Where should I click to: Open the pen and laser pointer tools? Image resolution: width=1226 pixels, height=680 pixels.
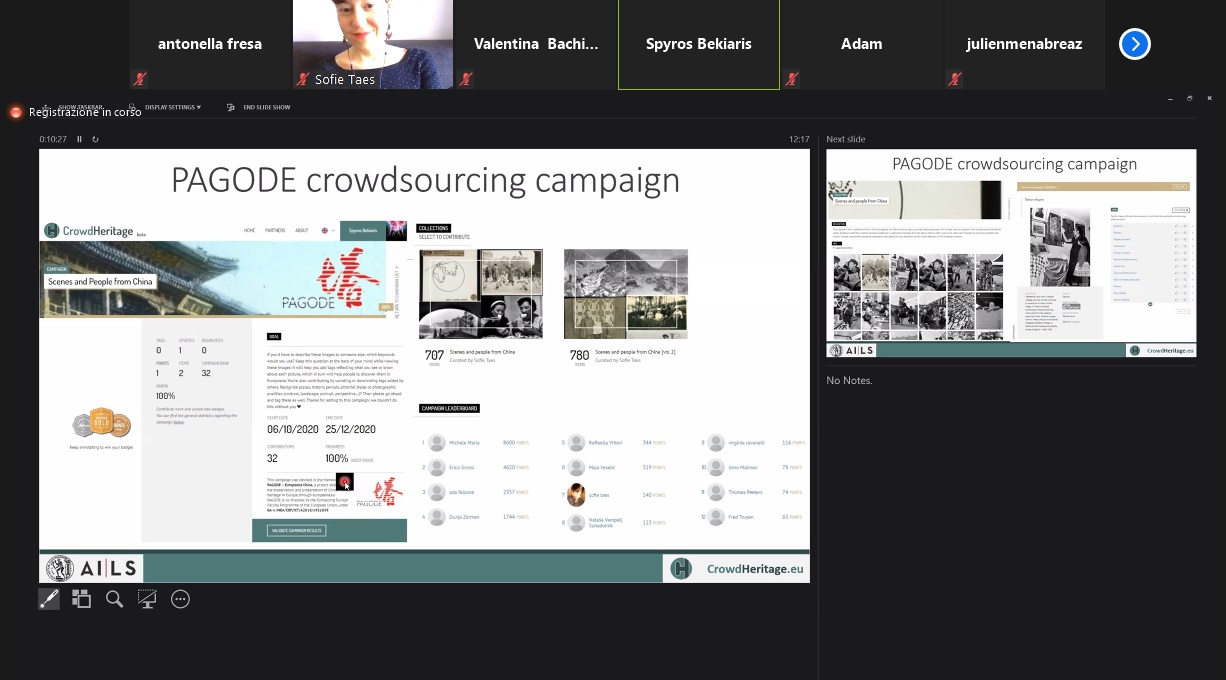click(x=49, y=599)
